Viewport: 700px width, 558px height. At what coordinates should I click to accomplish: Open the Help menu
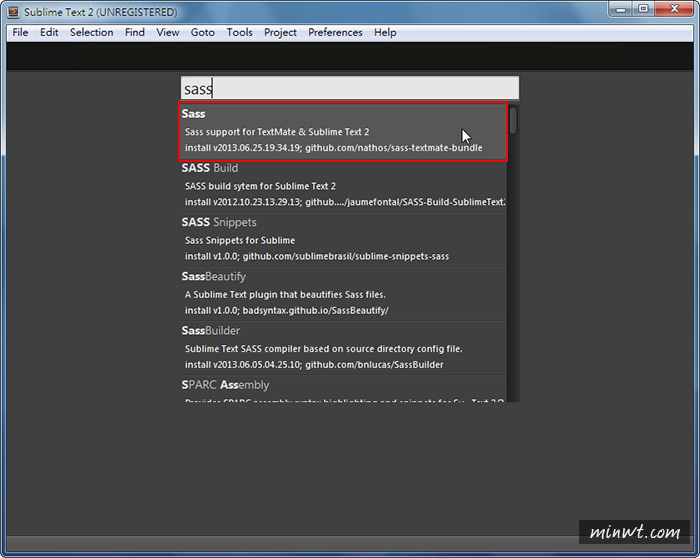coord(385,33)
